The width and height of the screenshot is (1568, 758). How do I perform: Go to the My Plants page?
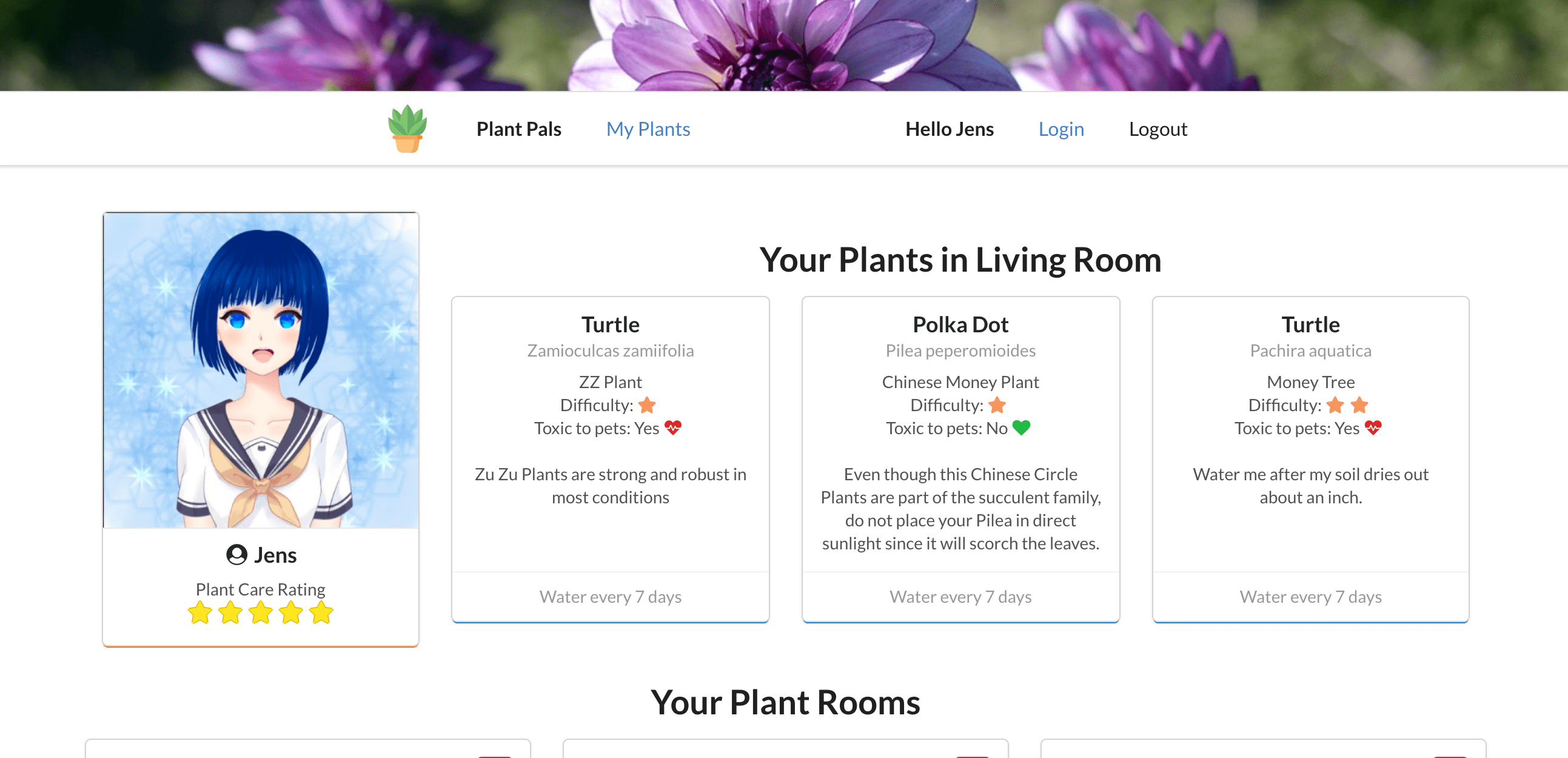(648, 129)
